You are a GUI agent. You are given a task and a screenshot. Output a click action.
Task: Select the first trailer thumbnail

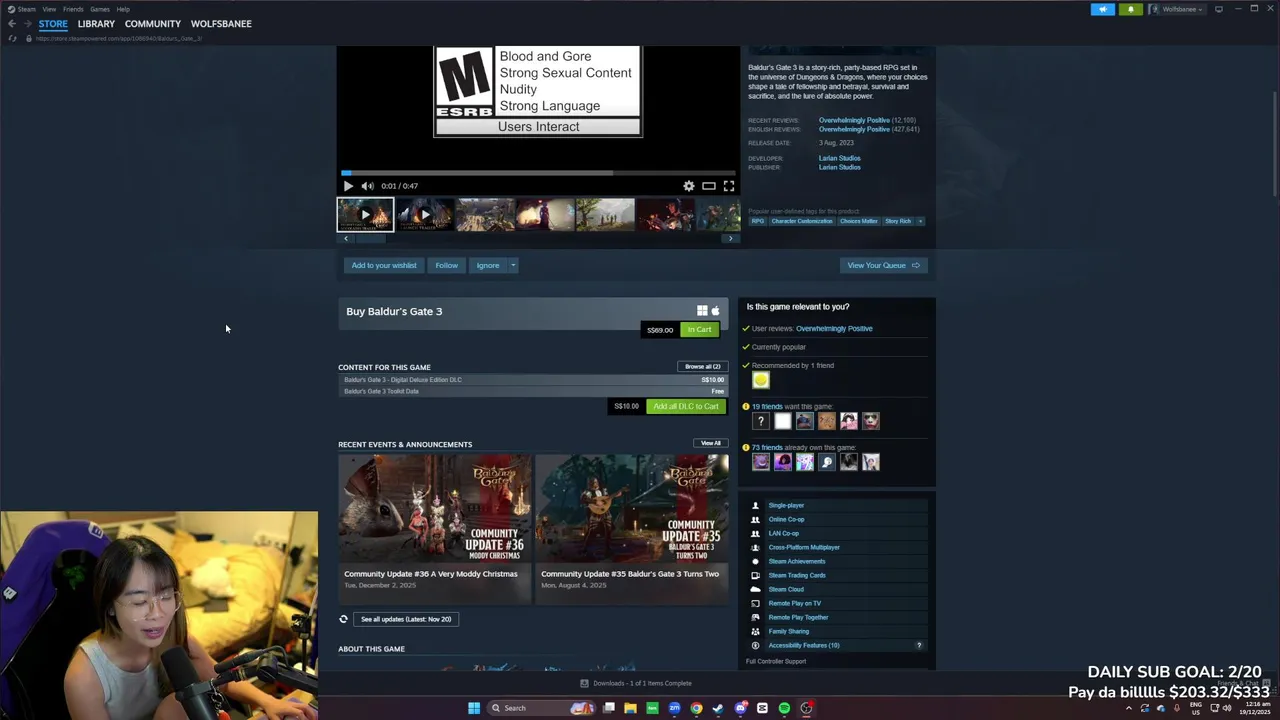click(x=365, y=215)
